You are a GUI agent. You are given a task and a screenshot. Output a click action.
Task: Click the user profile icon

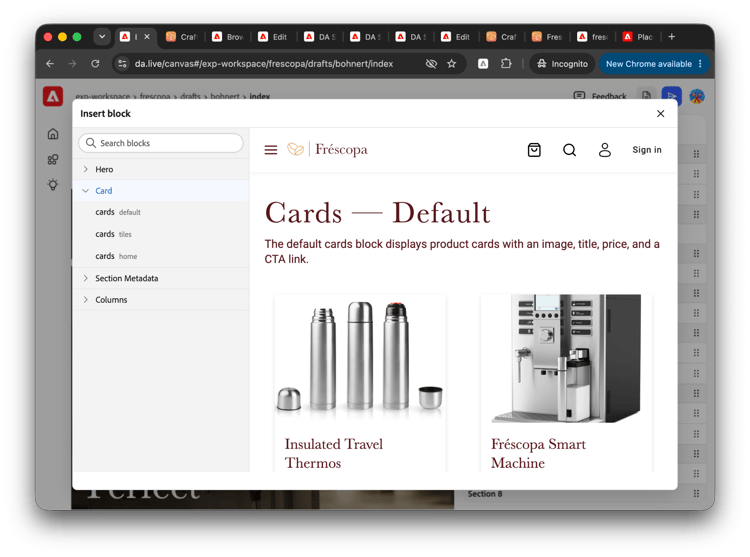click(605, 150)
